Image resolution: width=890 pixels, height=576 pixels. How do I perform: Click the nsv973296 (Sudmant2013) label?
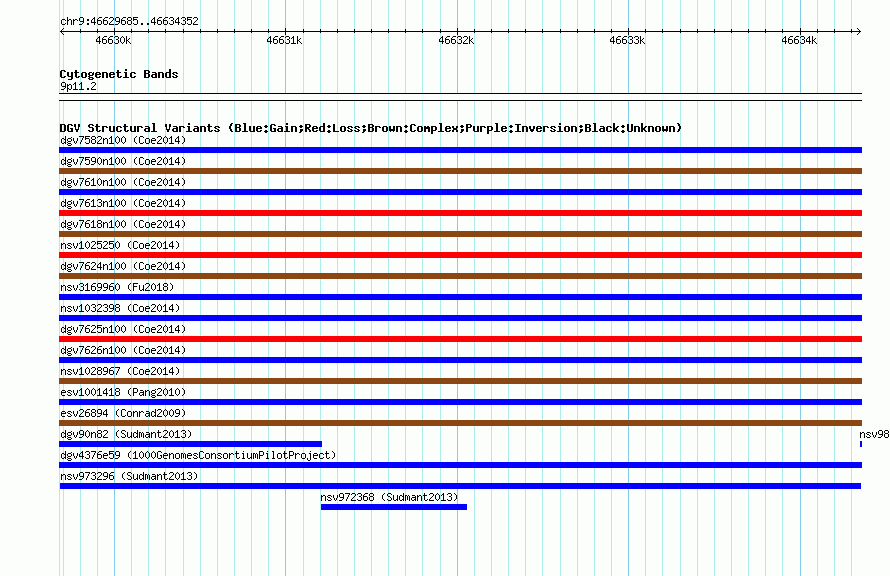coord(129,476)
